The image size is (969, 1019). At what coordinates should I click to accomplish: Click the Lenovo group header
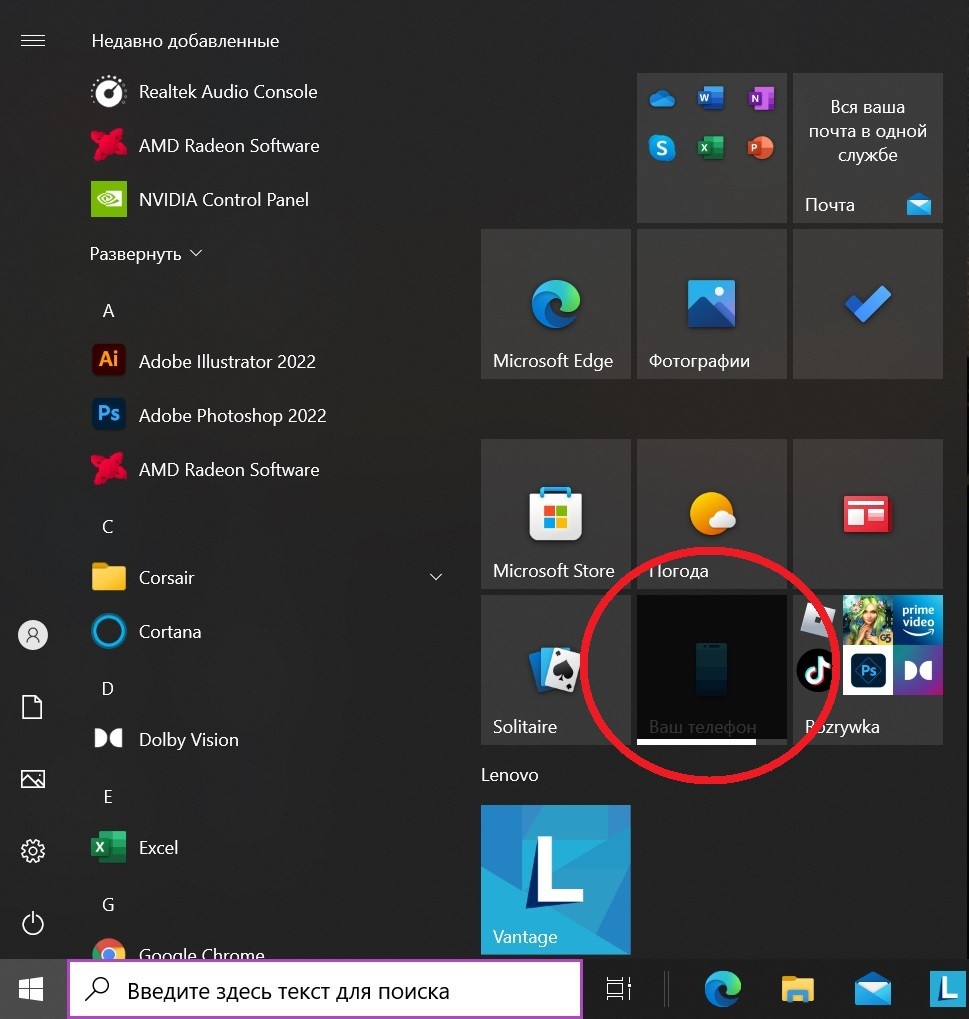(510, 775)
